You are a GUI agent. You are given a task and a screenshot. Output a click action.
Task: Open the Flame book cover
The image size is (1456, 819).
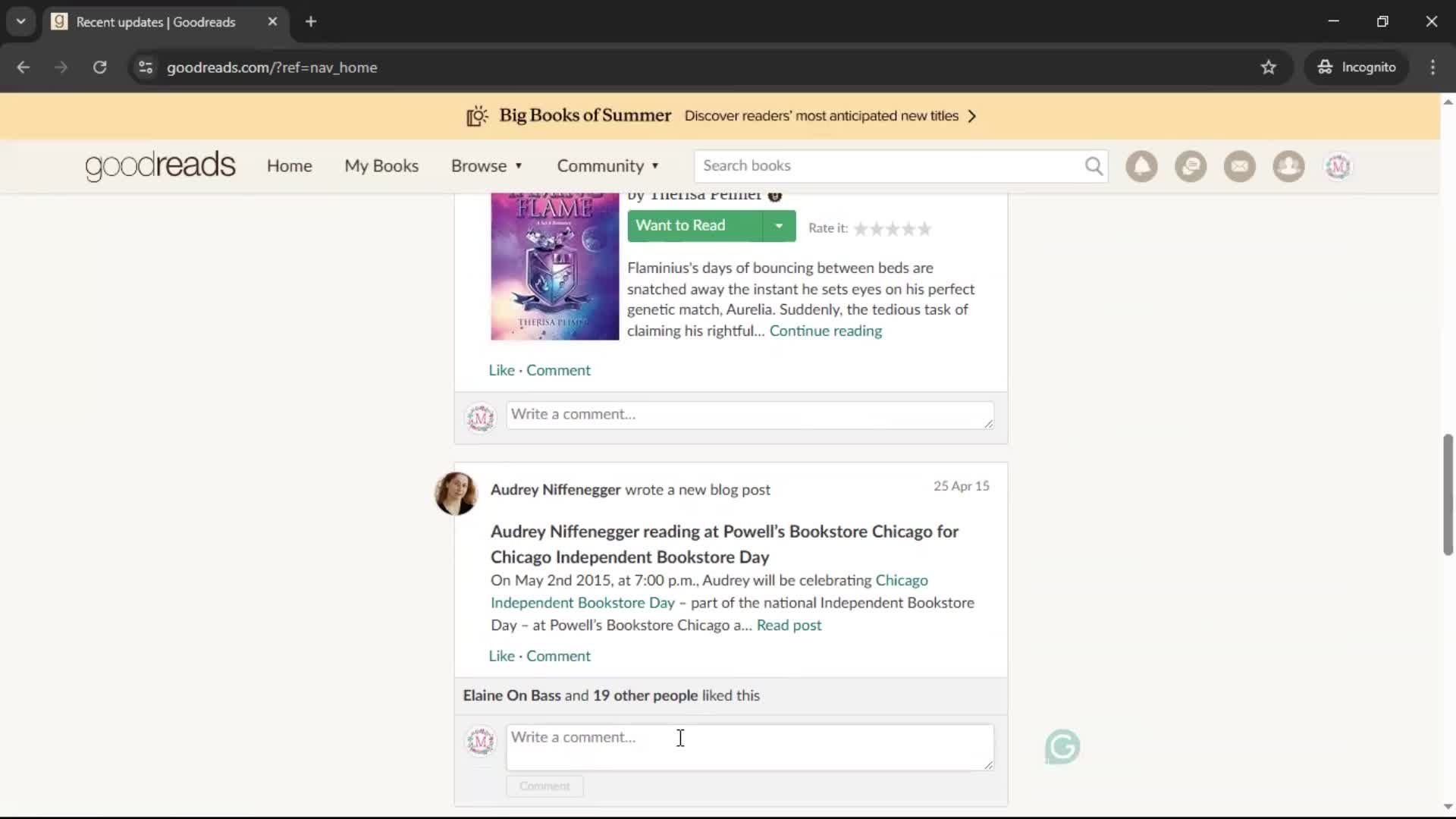554,267
